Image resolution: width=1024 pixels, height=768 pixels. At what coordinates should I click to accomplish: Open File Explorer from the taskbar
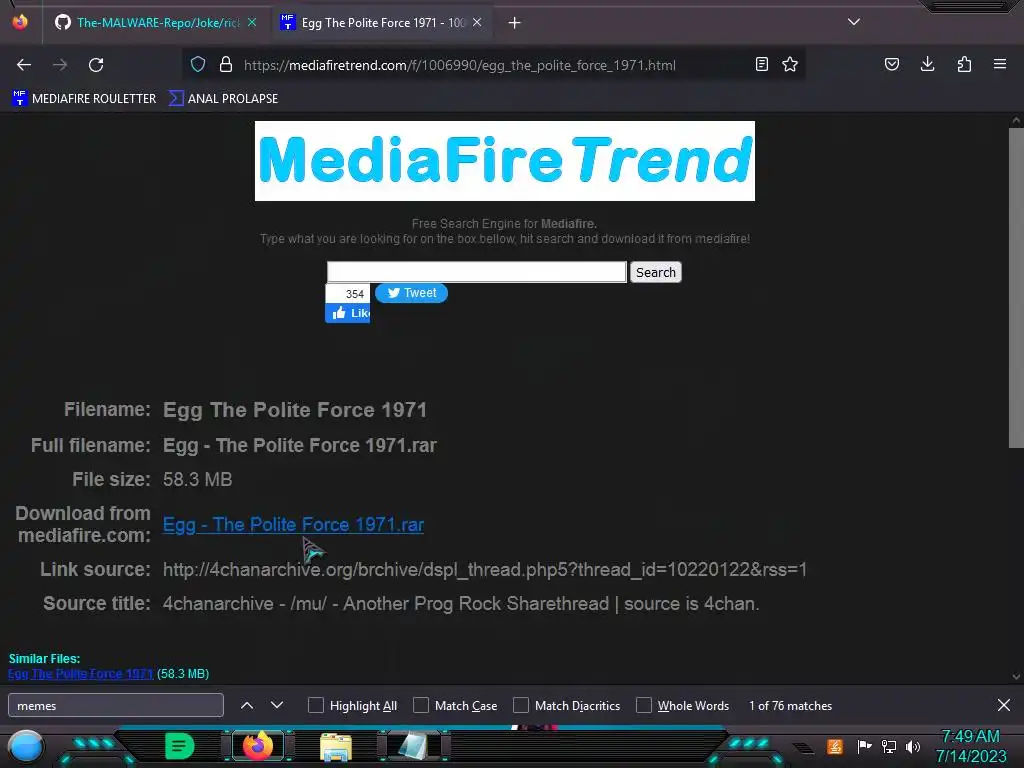click(336, 746)
